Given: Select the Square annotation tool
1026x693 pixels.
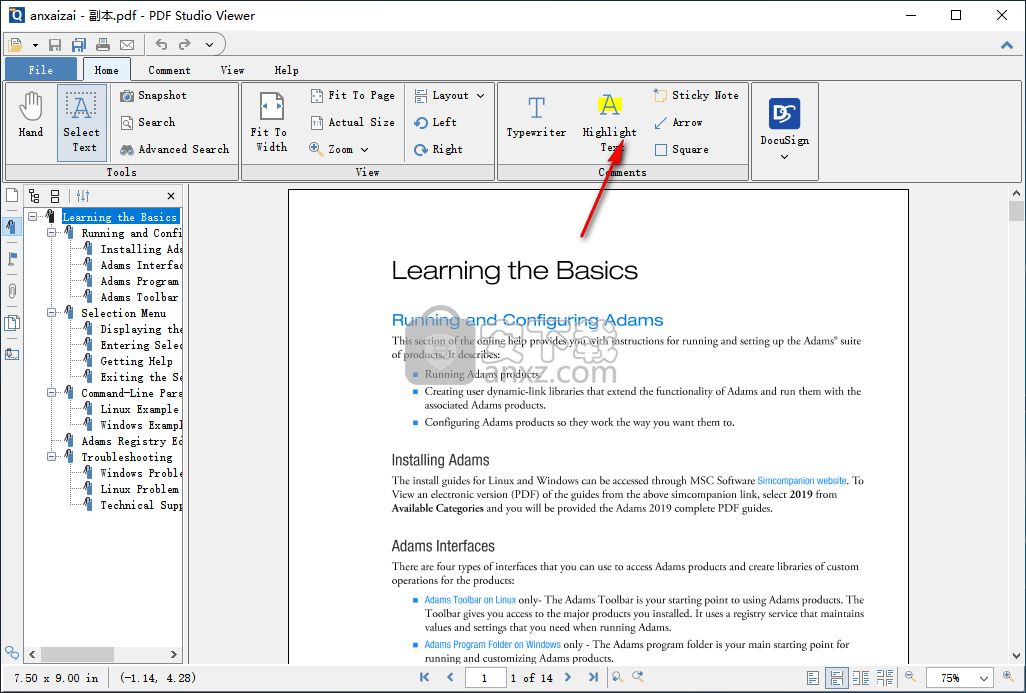Looking at the screenshot, I should pos(681,149).
